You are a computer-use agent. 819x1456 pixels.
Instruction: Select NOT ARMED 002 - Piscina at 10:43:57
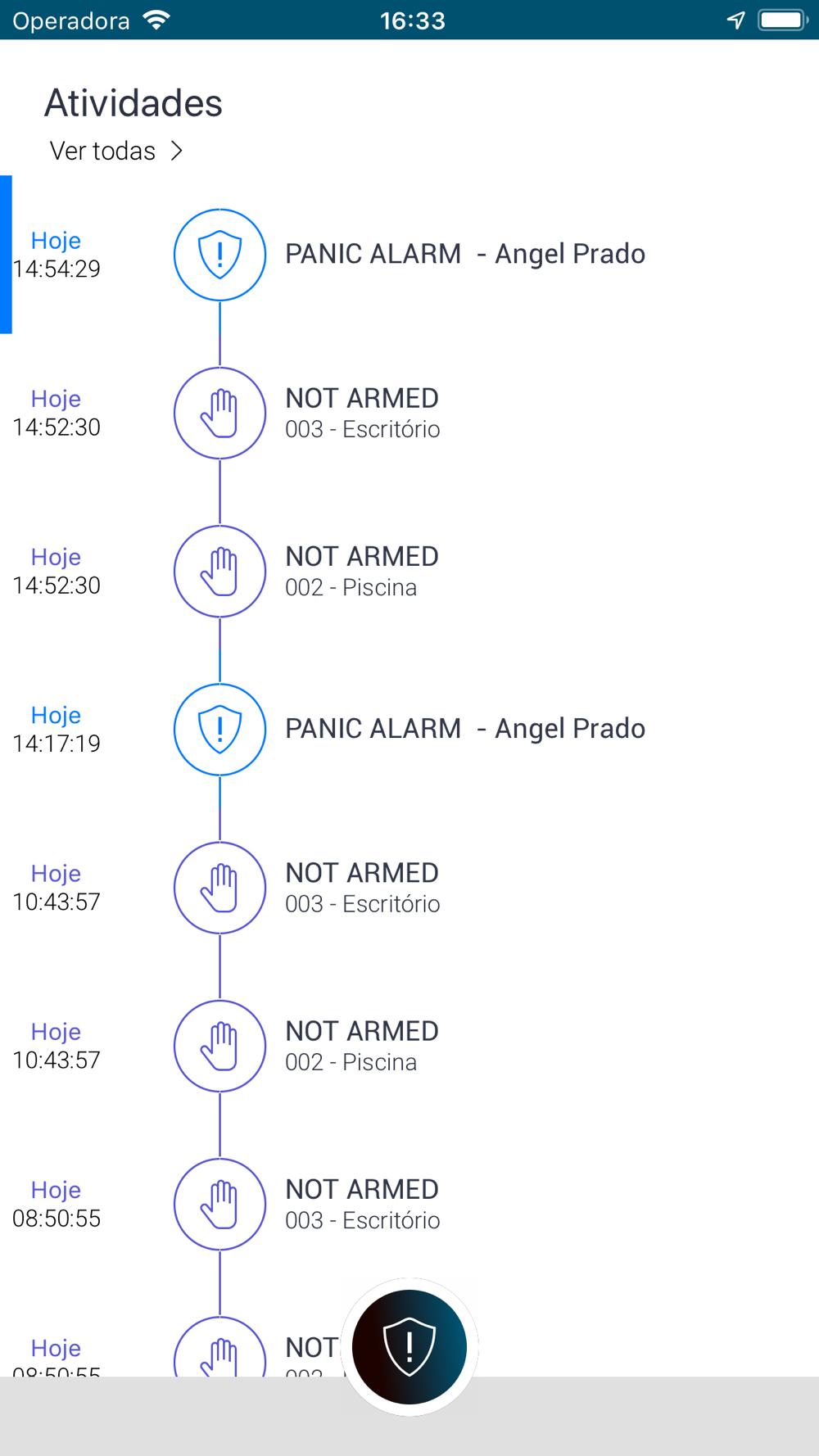362,1046
